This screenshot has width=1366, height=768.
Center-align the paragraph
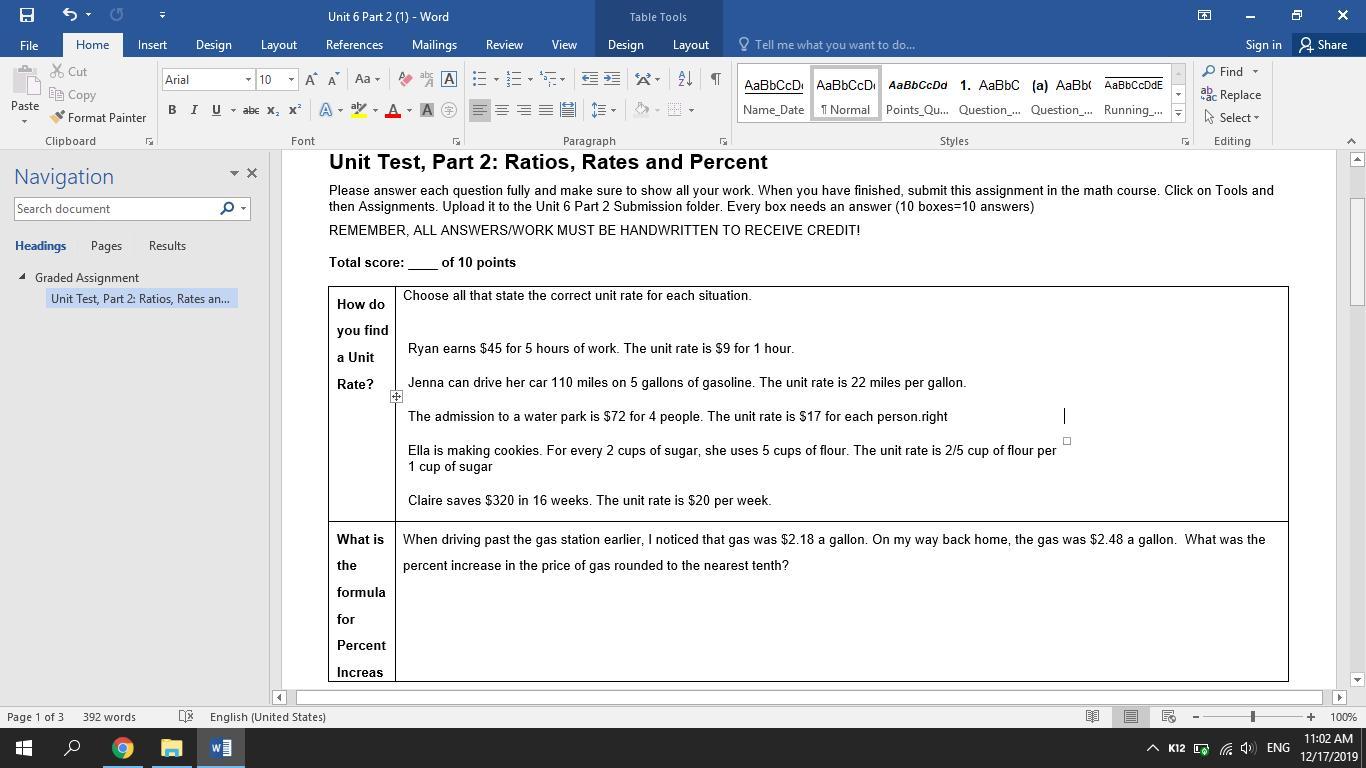502,110
